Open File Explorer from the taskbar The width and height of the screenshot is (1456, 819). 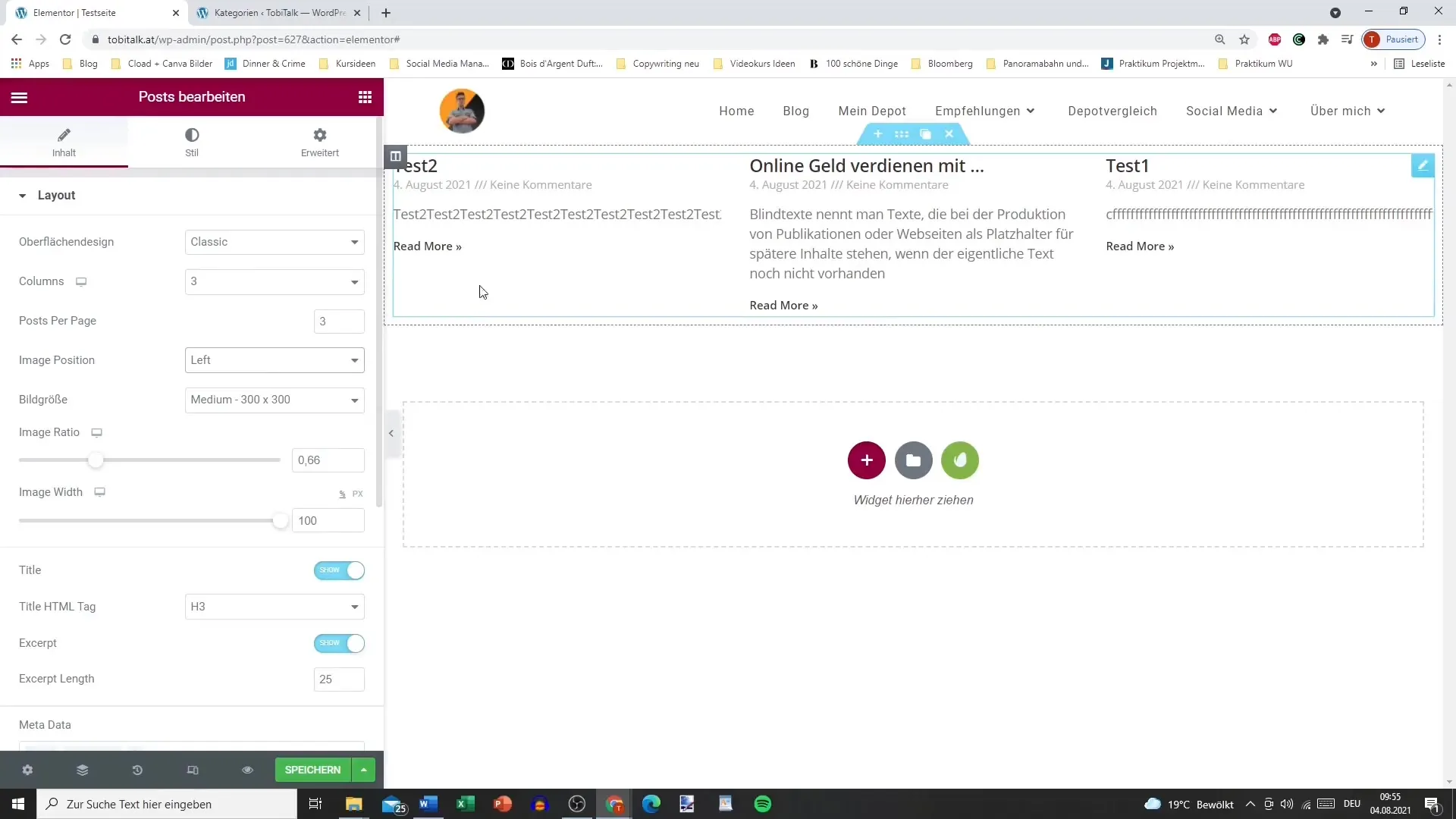pos(354,804)
